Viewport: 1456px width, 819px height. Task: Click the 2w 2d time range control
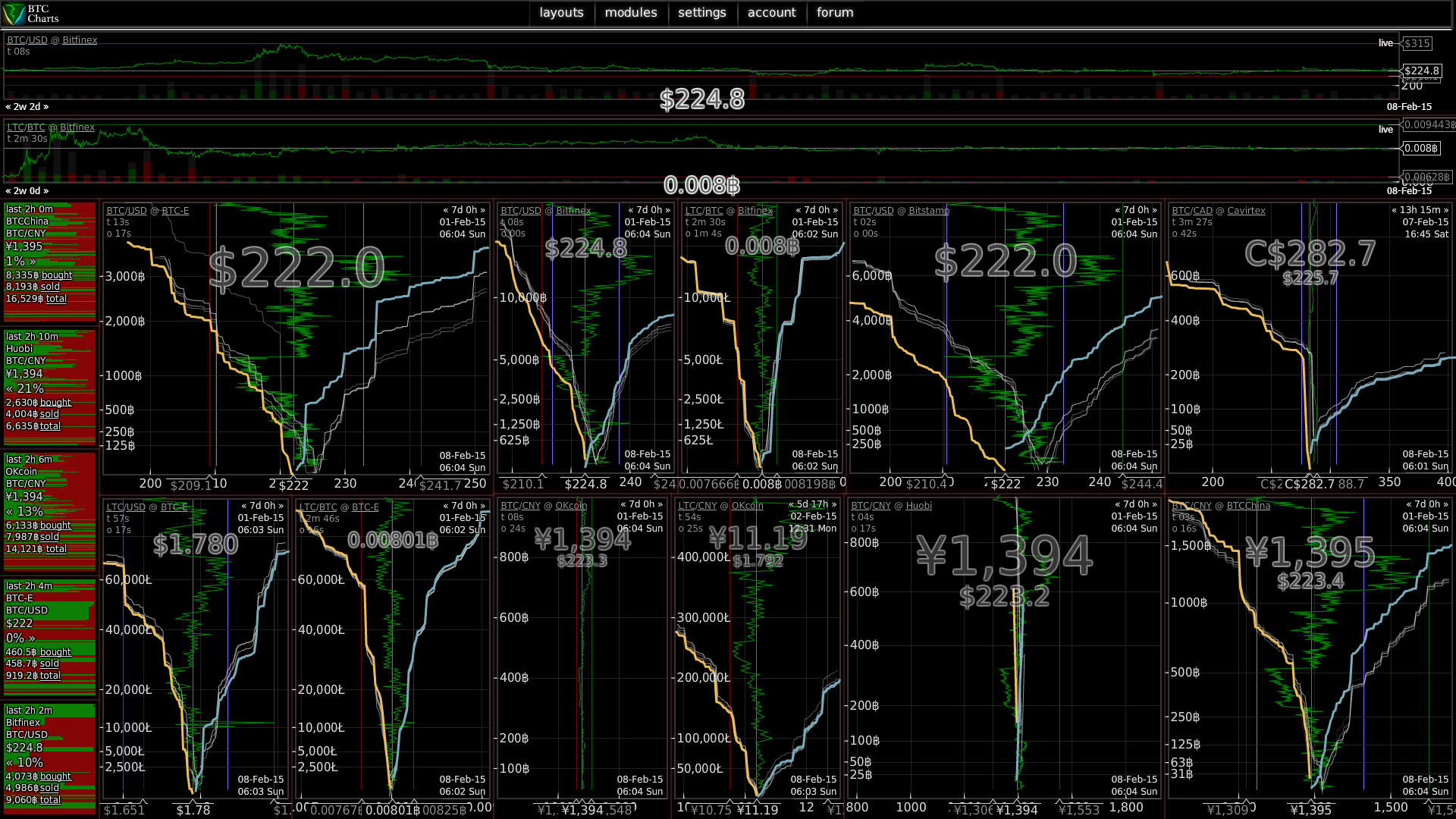pyautogui.click(x=27, y=107)
